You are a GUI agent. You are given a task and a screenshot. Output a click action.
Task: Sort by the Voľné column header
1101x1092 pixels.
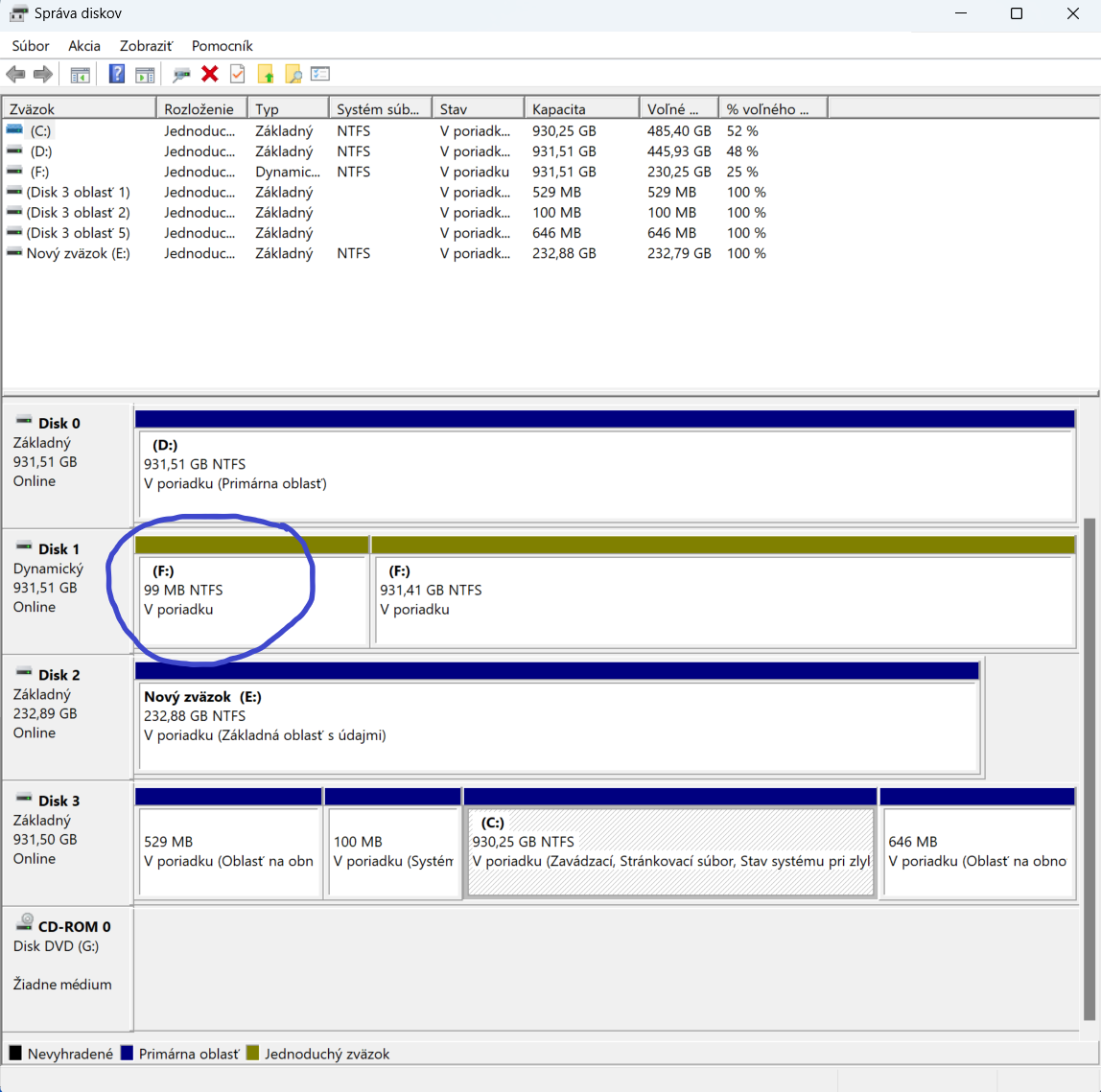click(679, 108)
